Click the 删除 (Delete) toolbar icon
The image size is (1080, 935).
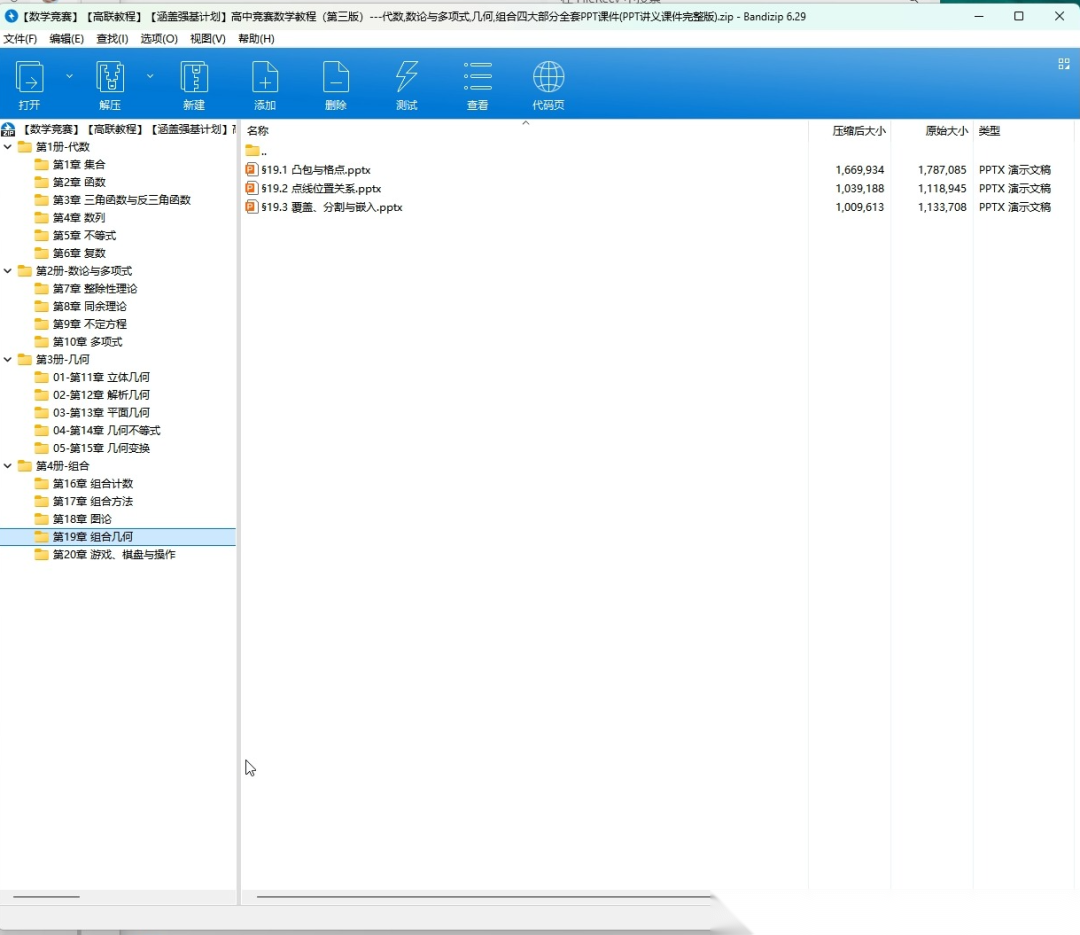336,79
